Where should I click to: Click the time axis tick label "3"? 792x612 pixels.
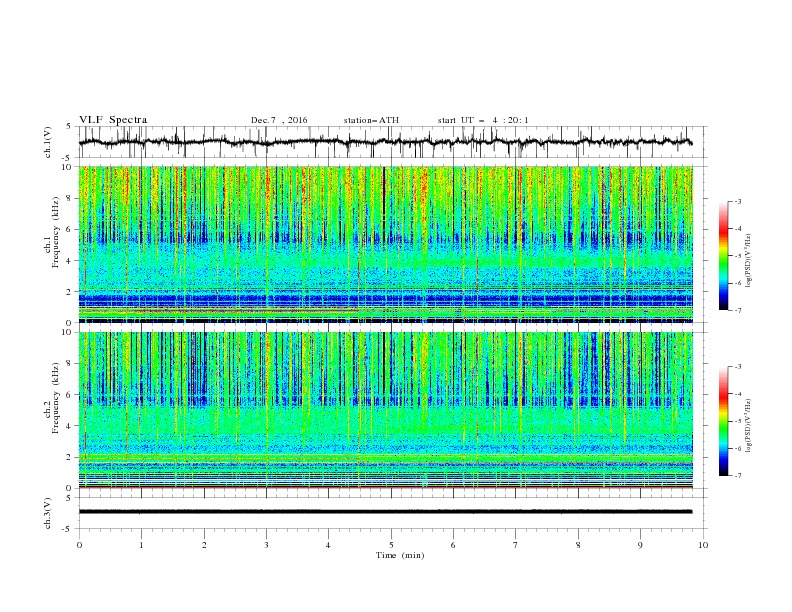click(266, 545)
